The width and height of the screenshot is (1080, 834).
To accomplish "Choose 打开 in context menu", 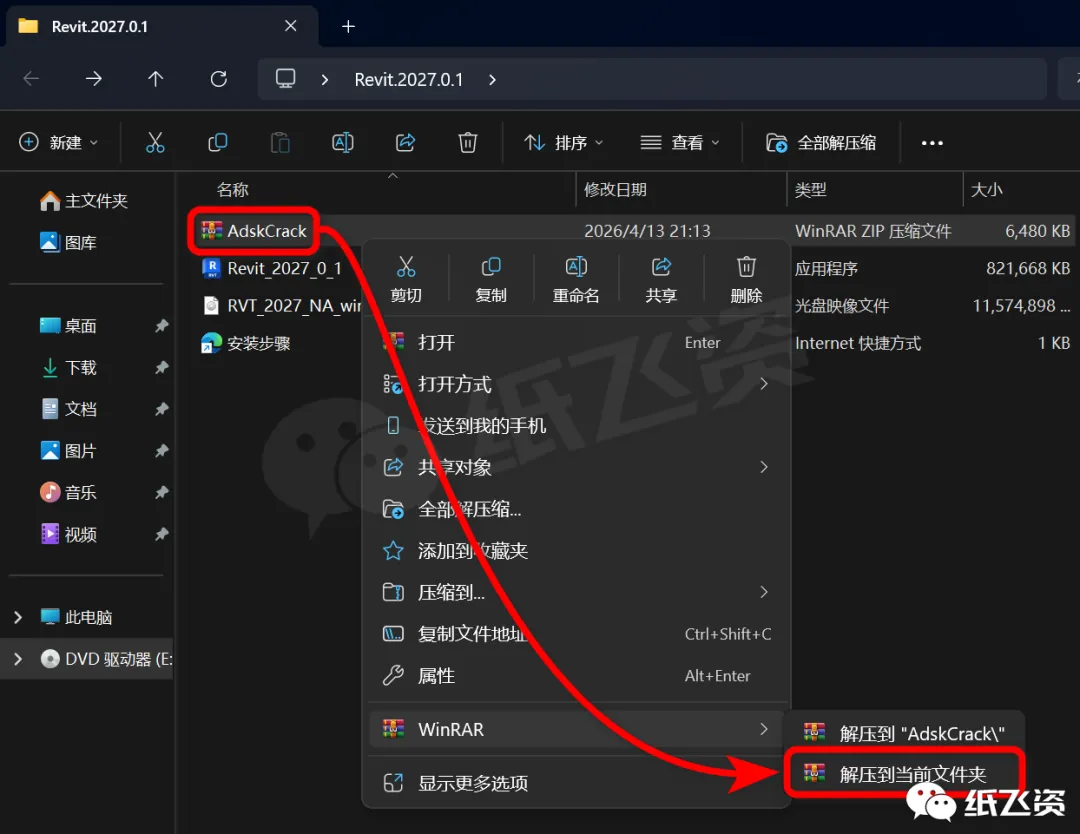I will (x=576, y=342).
